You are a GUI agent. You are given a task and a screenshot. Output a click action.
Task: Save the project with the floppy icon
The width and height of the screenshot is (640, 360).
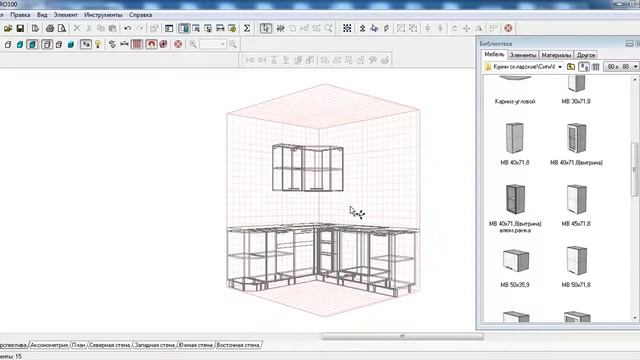pos(20,28)
